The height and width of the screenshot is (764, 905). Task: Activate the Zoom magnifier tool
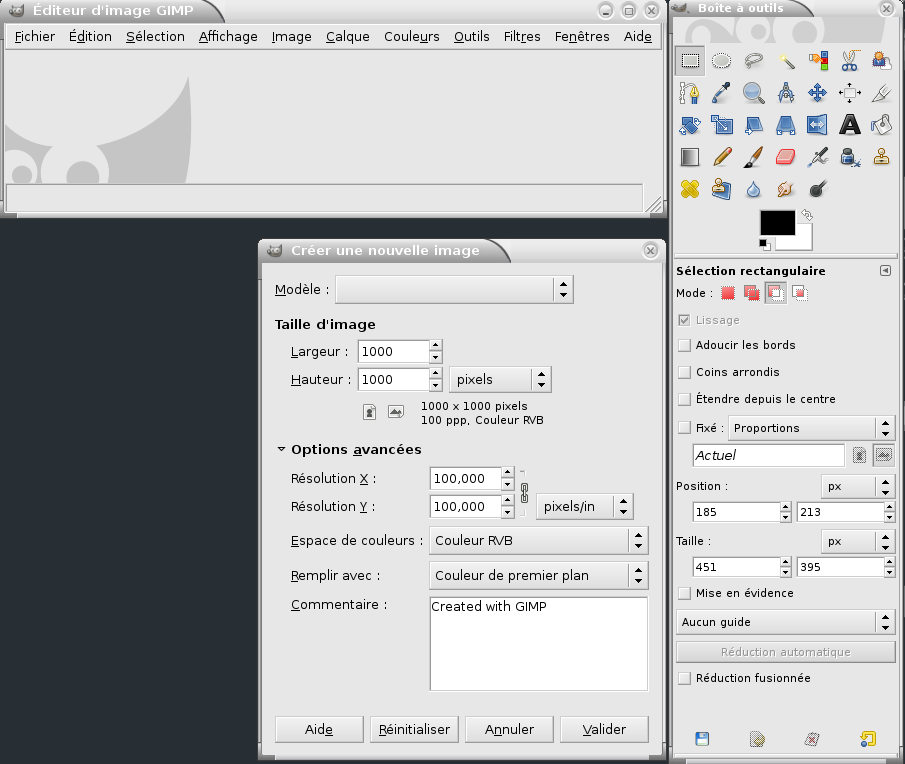[753, 93]
